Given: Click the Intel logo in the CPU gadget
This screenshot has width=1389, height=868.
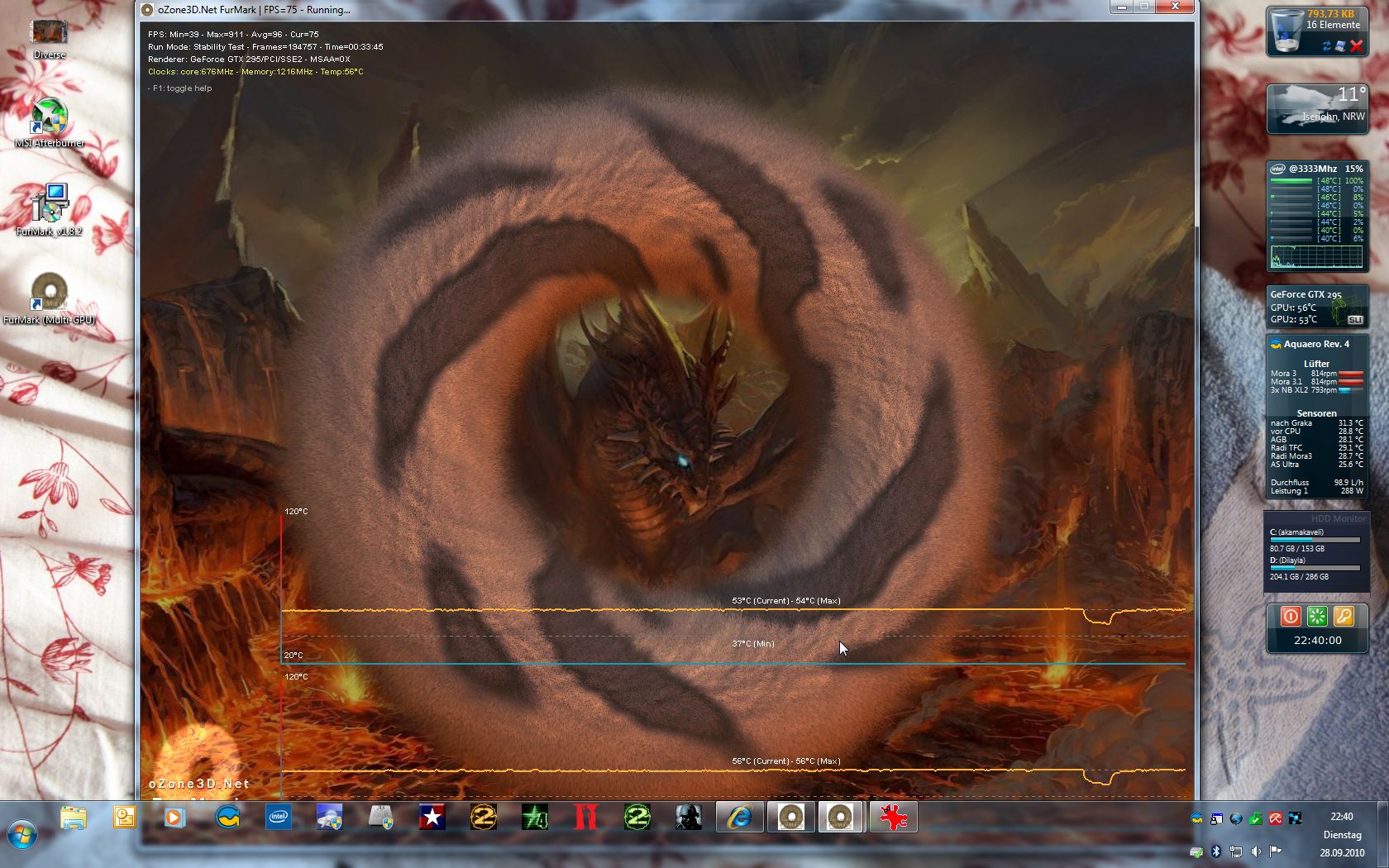Looking at the screenshot, I should (1278, 169).
